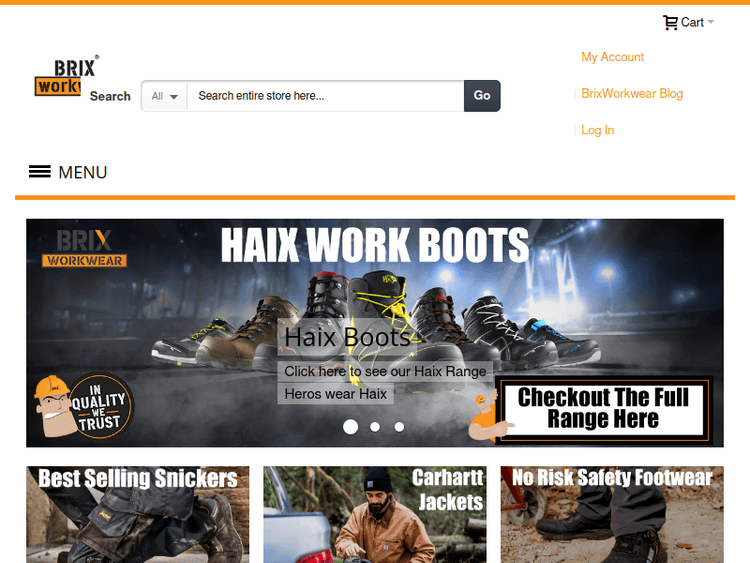Click the pointing mascot beside Checkout banner
The height and width of the screenshot is (563, 750).
click(489, 415)
